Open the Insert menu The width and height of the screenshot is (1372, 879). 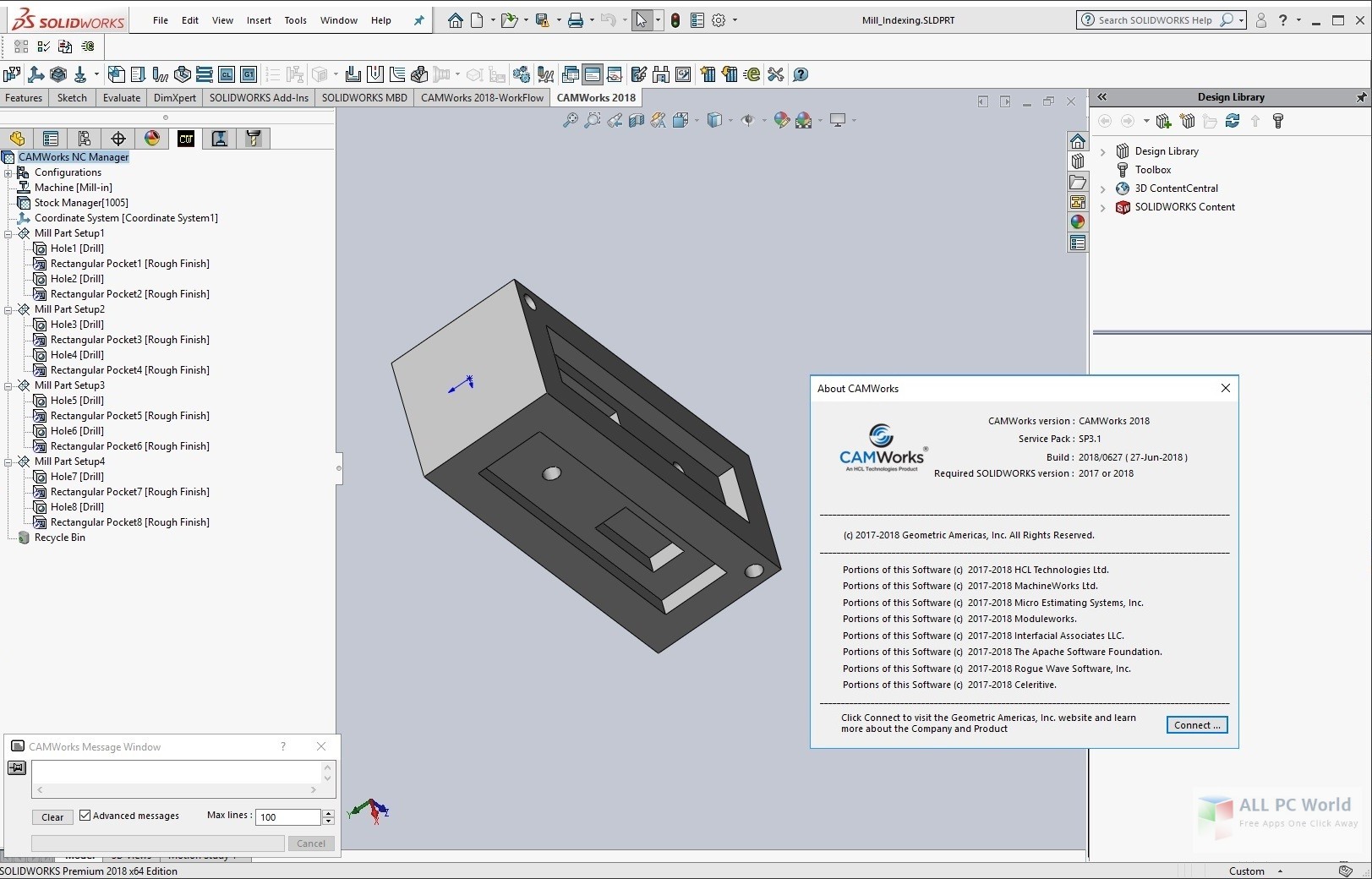[x=259, y=20]
